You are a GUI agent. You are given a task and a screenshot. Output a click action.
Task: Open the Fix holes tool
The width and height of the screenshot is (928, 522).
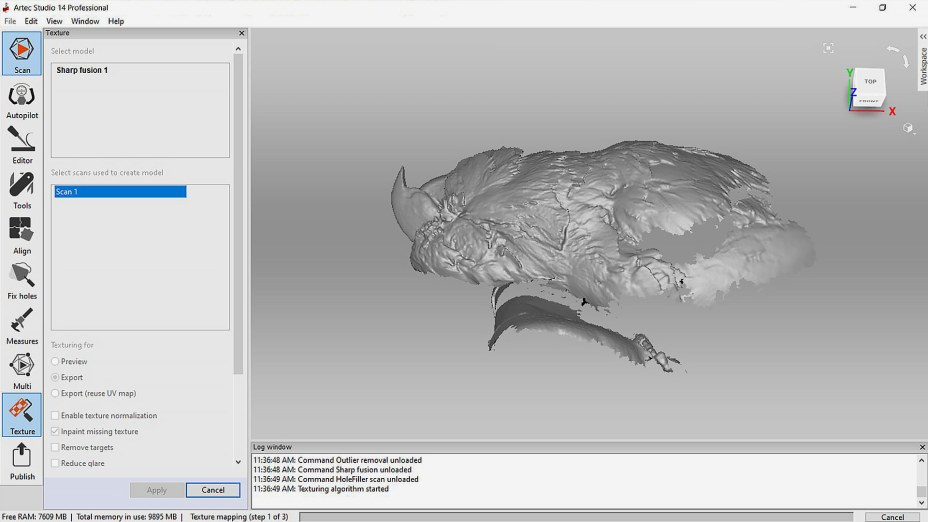pos(22,280)
